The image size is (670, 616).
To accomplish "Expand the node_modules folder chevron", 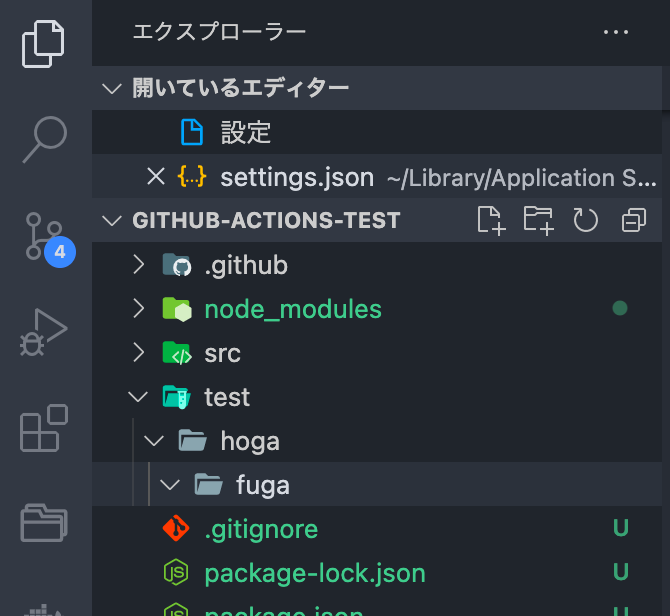I will [138, 308].
